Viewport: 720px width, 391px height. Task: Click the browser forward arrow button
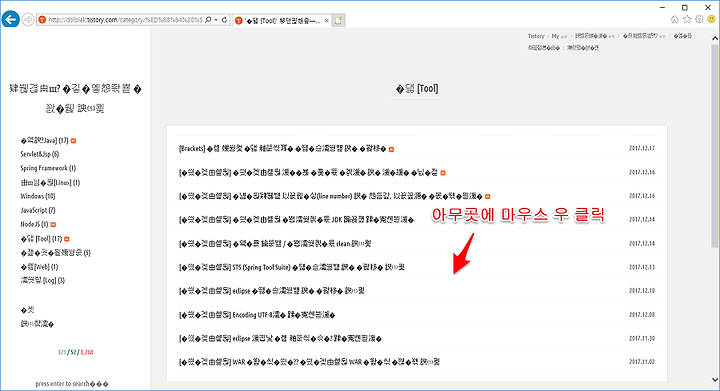point(28,20)
